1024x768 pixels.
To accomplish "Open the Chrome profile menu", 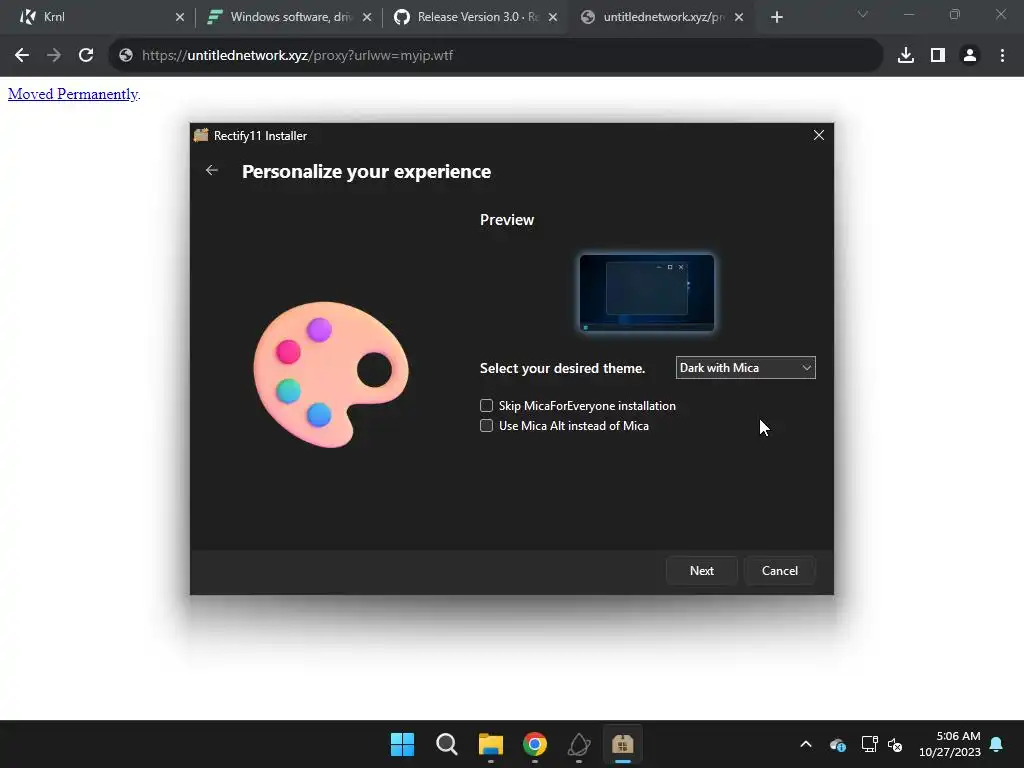I will (x=970, y=56).
